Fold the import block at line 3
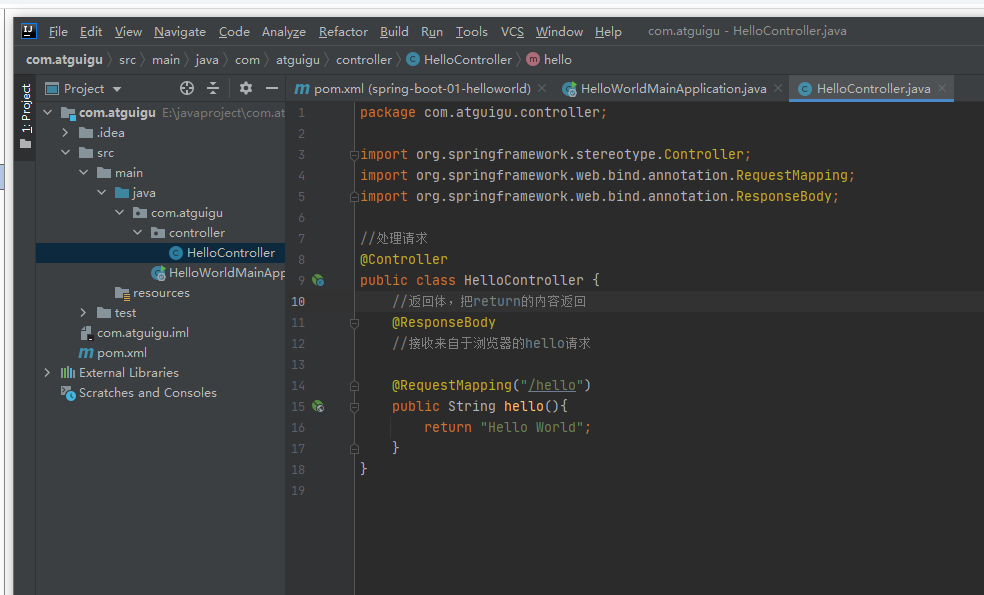984x595 pixels. (x=354, y=155)
